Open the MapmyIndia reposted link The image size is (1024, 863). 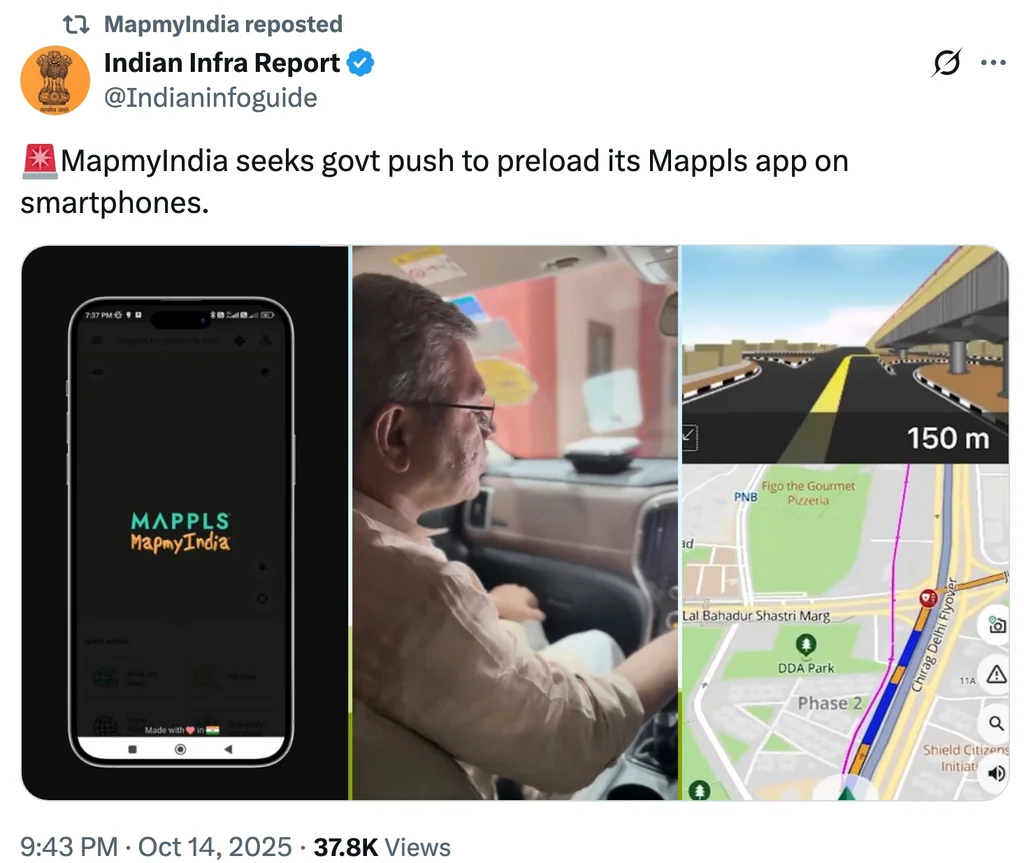pos(223,24)
